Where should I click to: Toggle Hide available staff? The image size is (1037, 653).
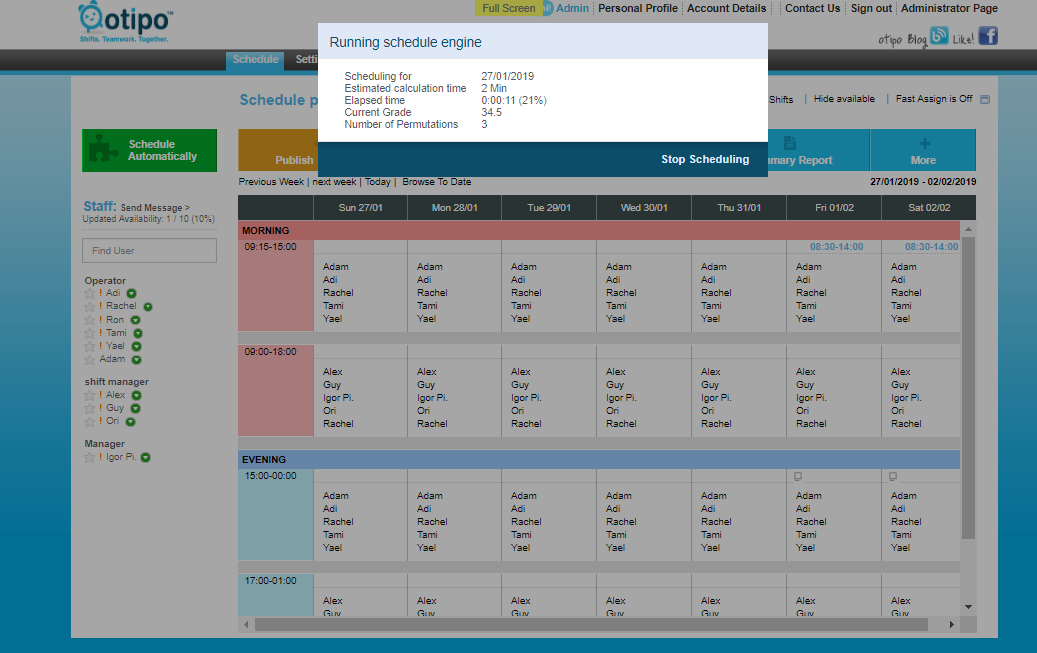(x=844, y=99)
